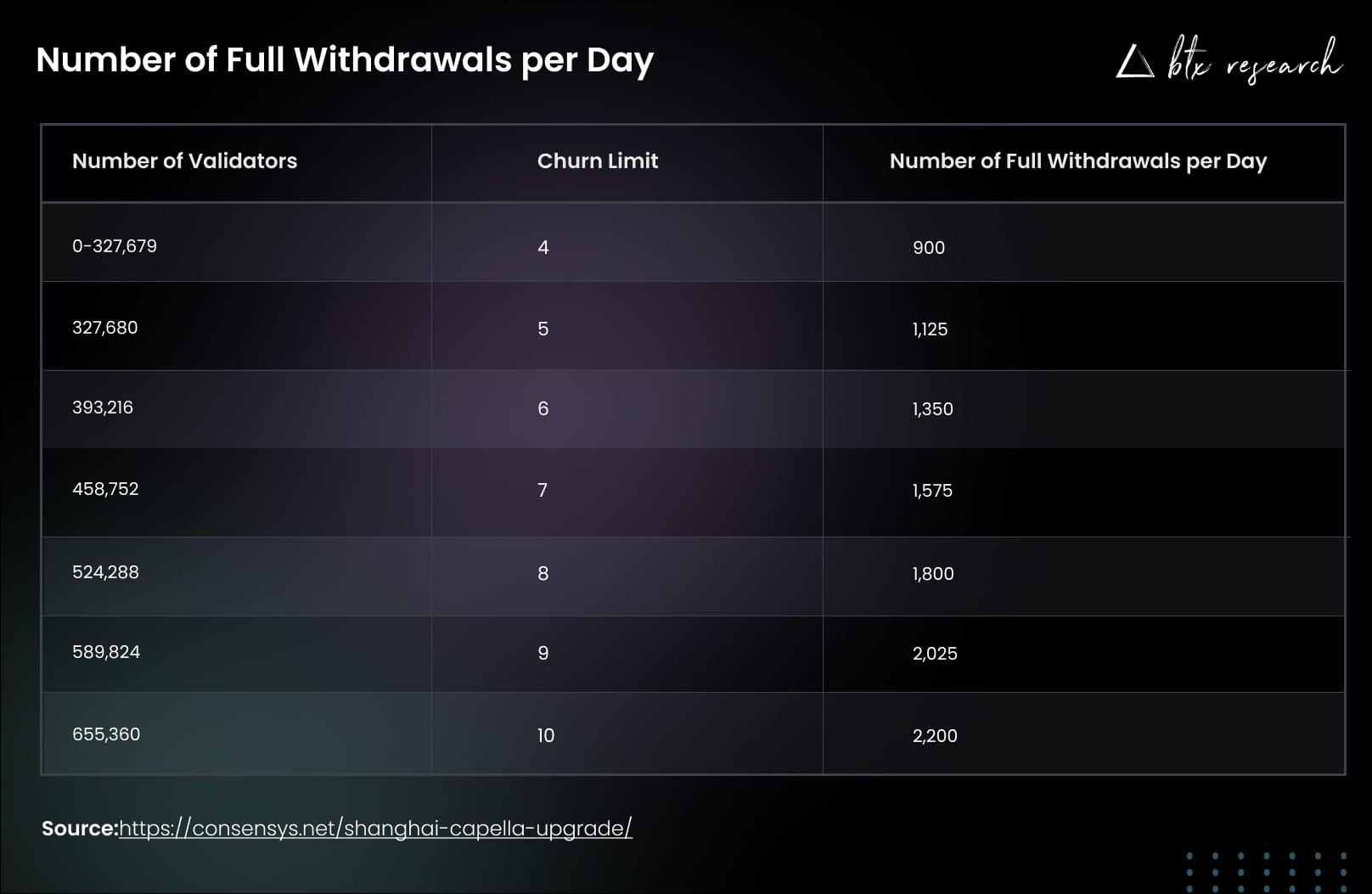Click the btx research handwritten logo text
Viewport: 1372px width, 894px height.
tap(1253, 60)
